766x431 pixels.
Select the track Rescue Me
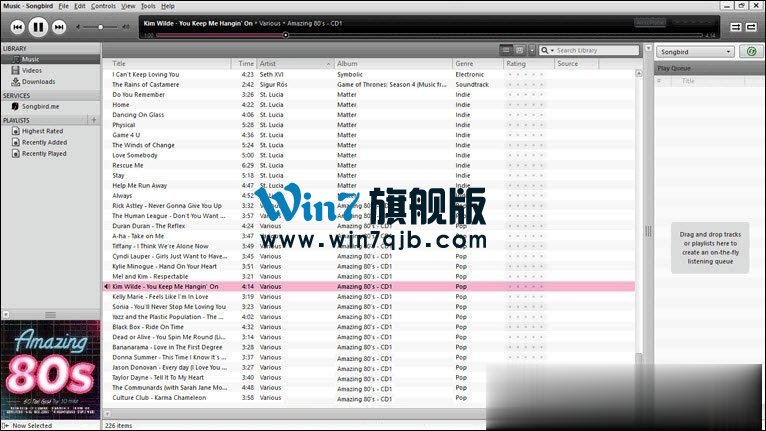point(128,165)
